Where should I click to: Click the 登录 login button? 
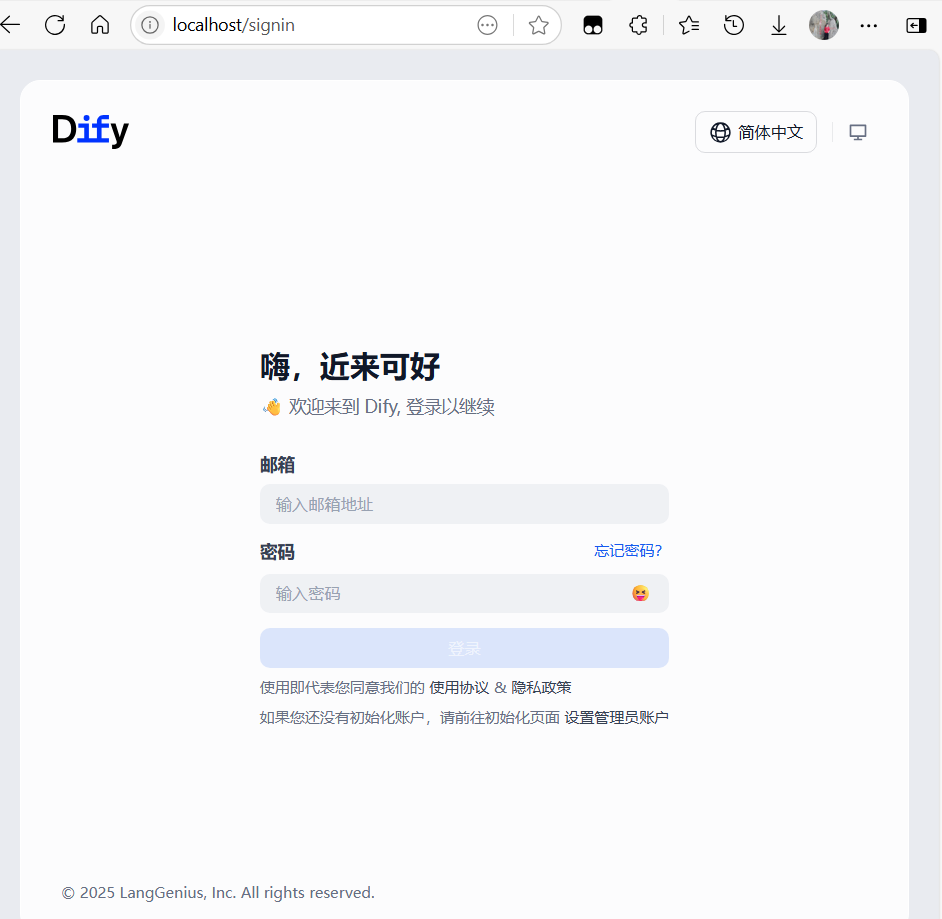coord(464,648)
